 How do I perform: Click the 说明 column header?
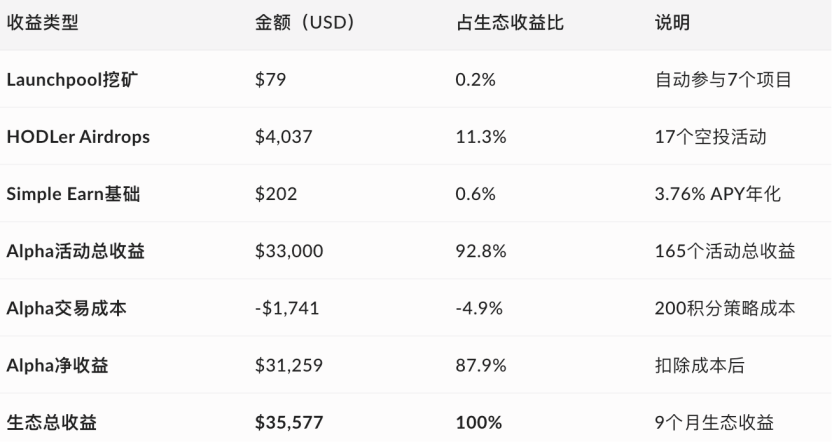click(x=669, y=23)
